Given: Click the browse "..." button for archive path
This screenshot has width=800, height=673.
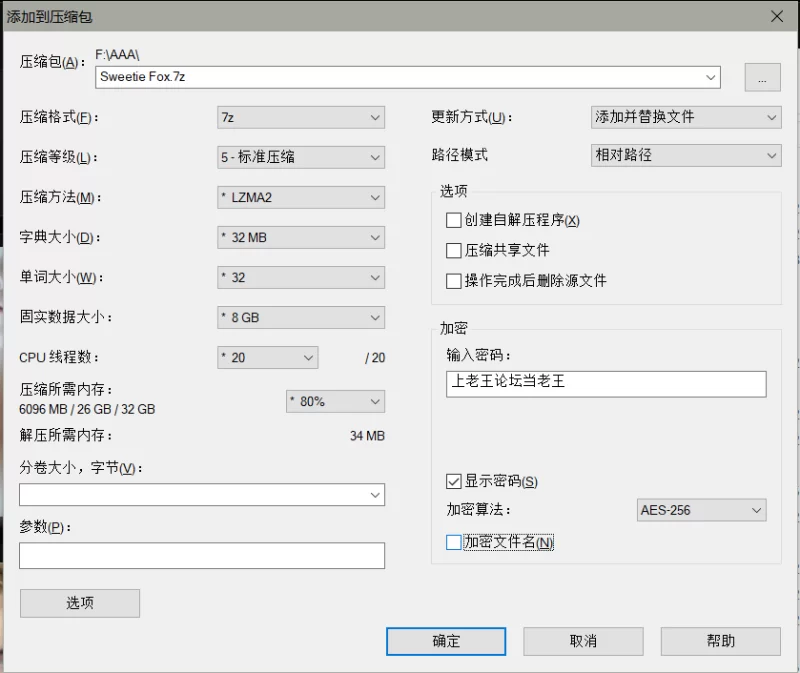Looking at the screenshot, I should (762, 78).
